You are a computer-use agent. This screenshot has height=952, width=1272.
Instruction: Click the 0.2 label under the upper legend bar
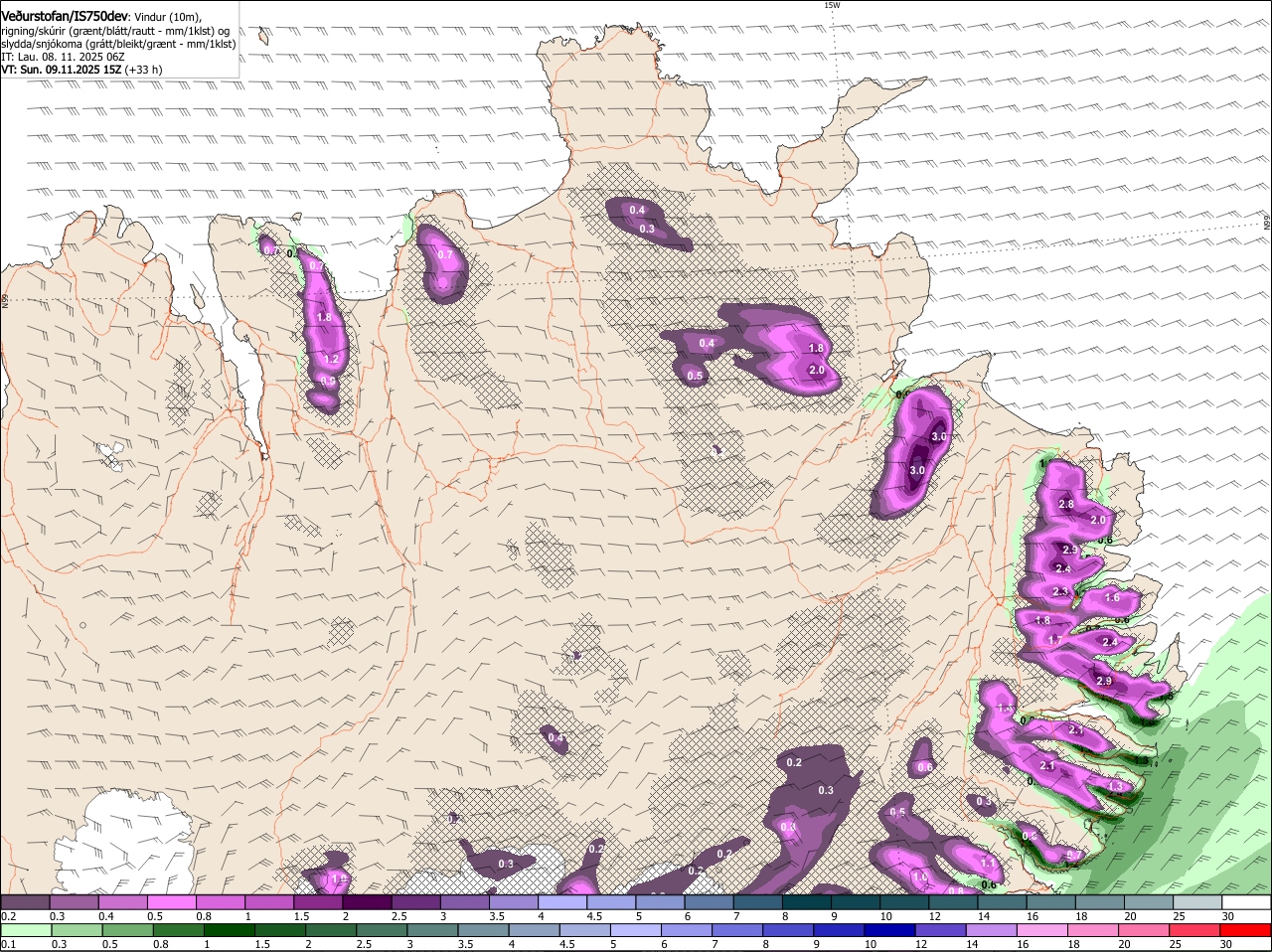click(8, 915)
